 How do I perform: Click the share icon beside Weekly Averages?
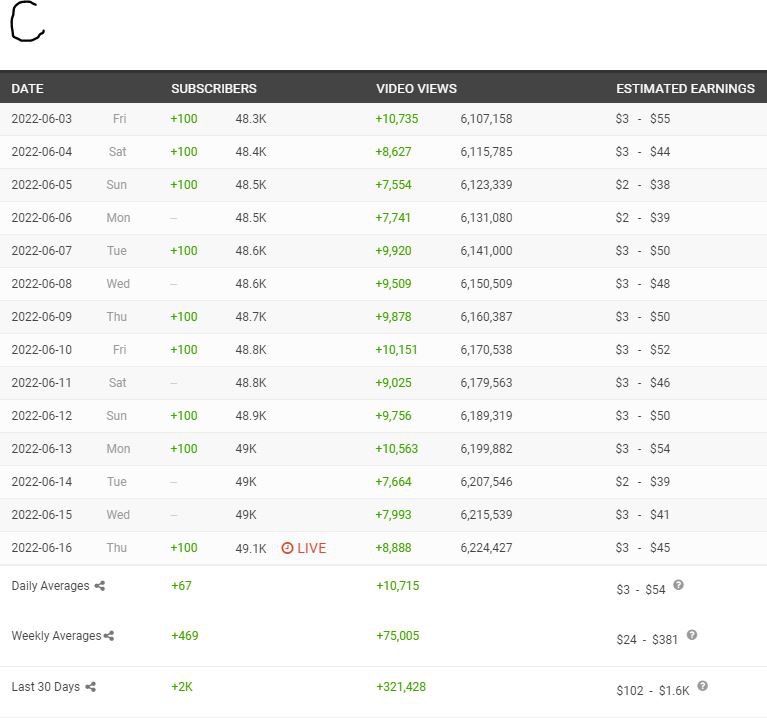tap(109, 636)
